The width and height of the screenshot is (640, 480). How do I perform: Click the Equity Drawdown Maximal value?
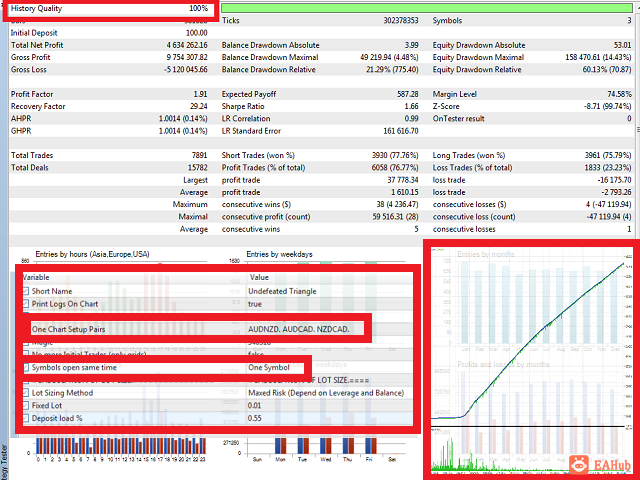click(x=598, y=57)
